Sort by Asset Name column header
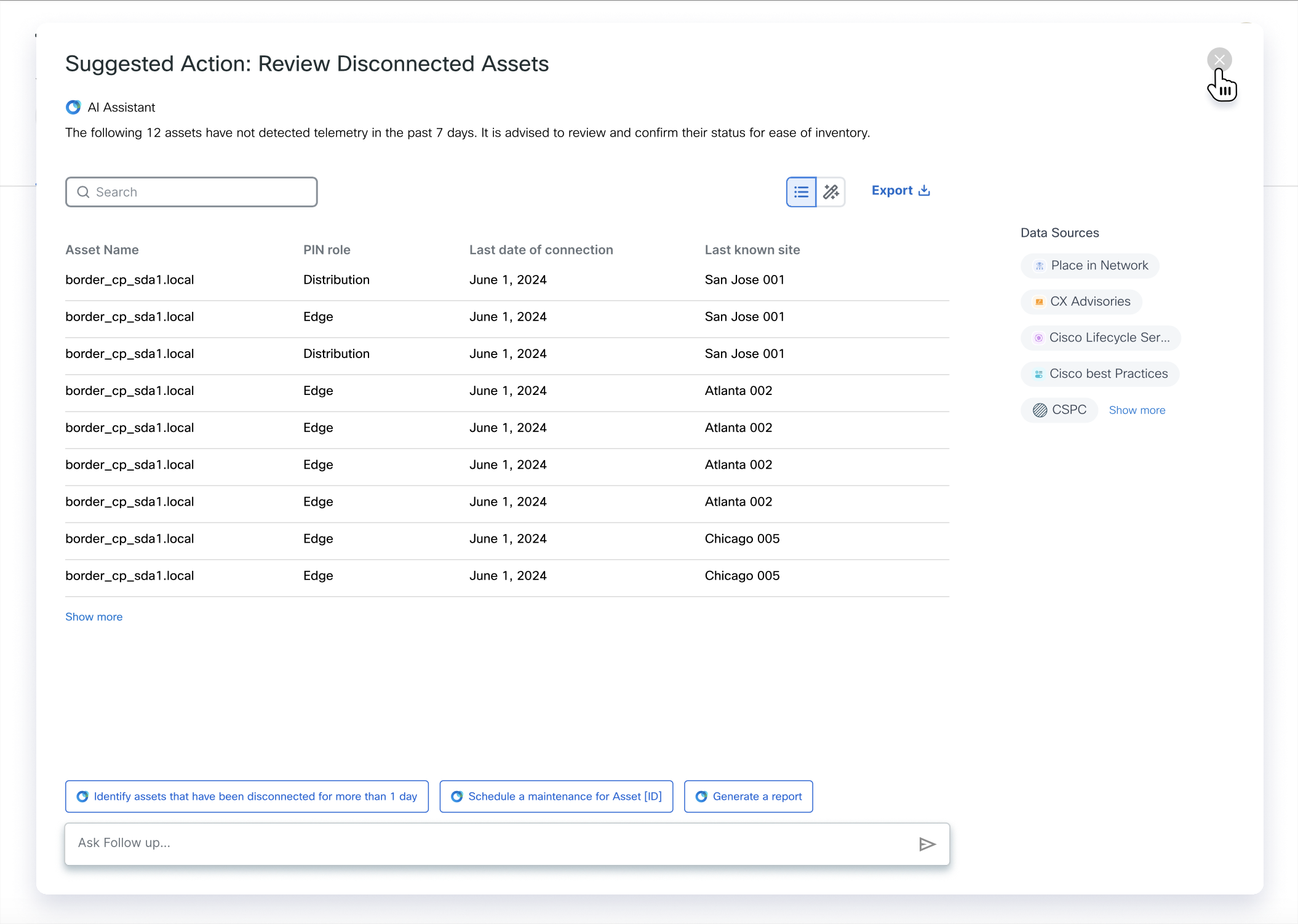The image size is (1298, 924). click(102, 250)
